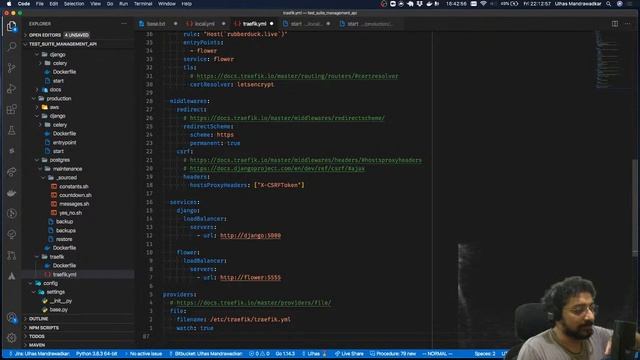Open the Selection menu
640x360 pixels.
(x=74, y=4)
